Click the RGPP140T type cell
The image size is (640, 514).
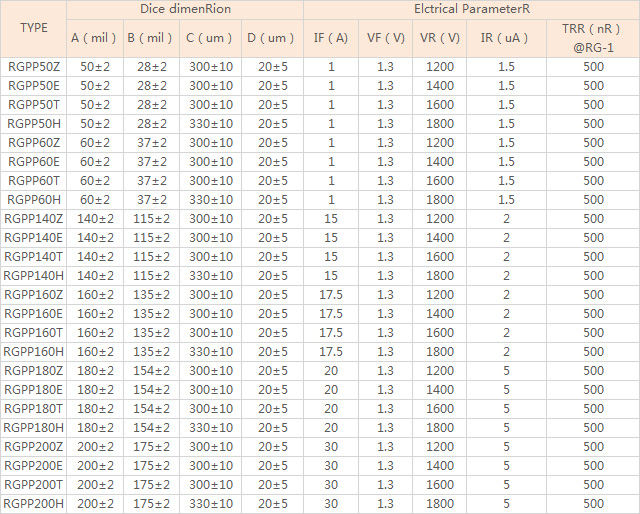point(34,256)
